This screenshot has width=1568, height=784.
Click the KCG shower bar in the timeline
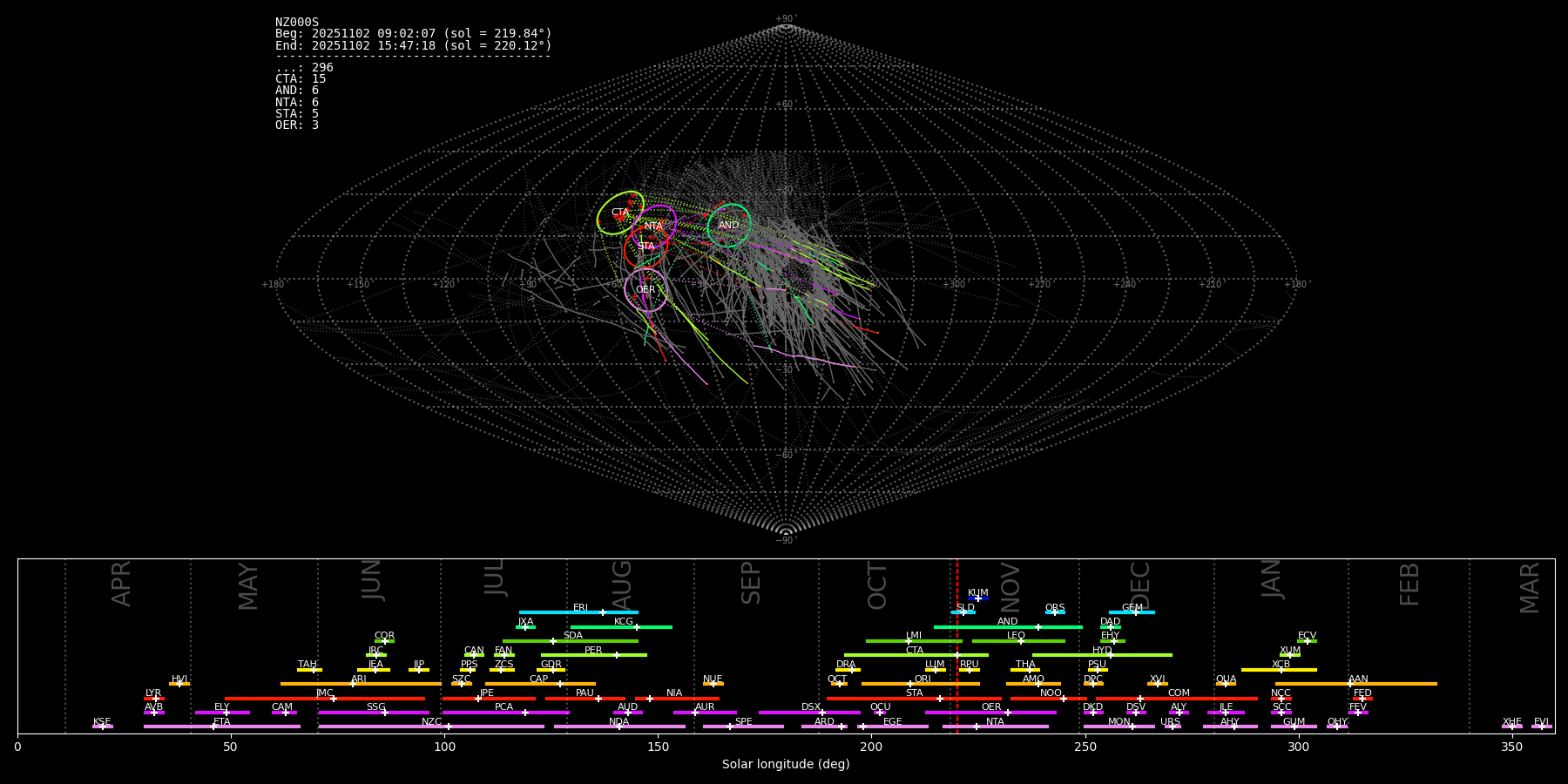click(621, 627)
